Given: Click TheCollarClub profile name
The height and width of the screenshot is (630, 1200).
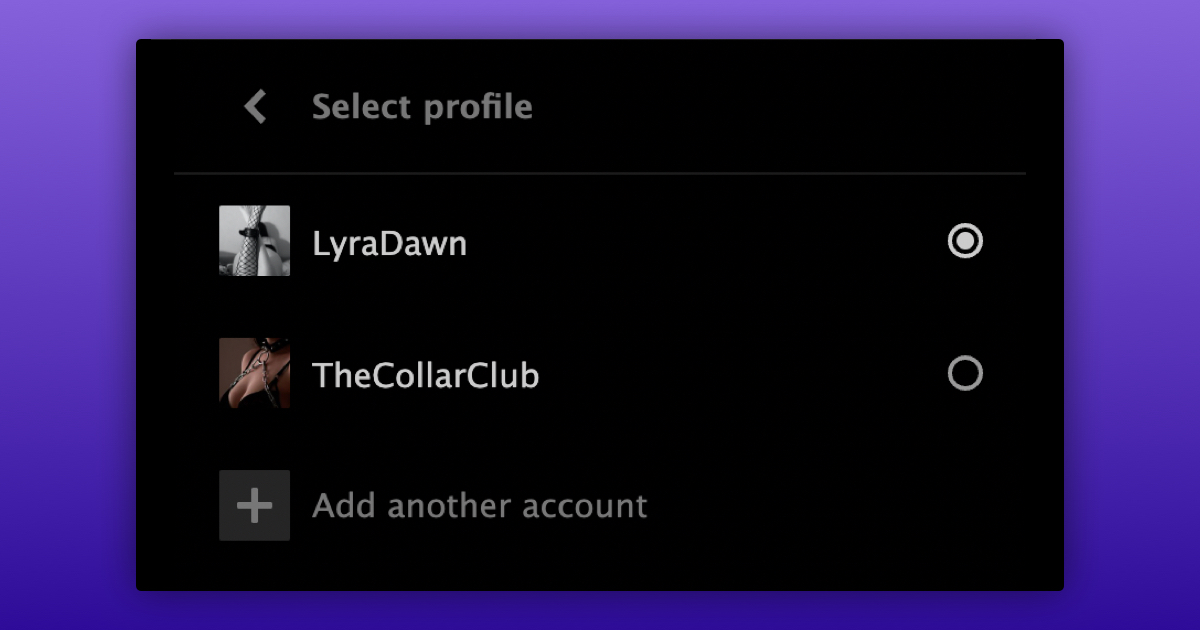Looking at the screenshot, I should [x=425, y=375].
